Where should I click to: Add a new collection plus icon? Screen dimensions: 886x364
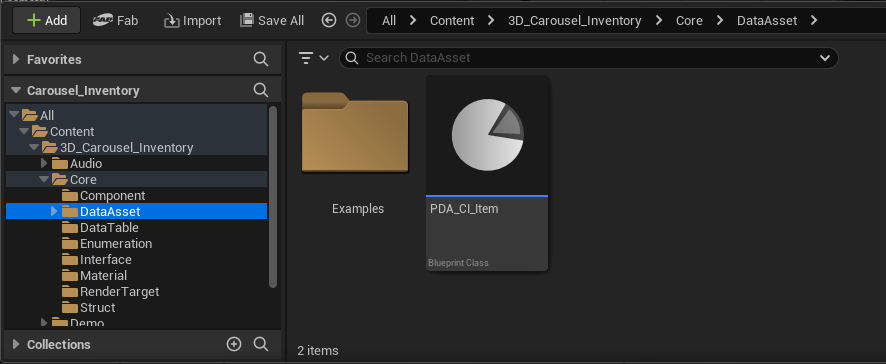pyautogui.click(x=234, y=344)
